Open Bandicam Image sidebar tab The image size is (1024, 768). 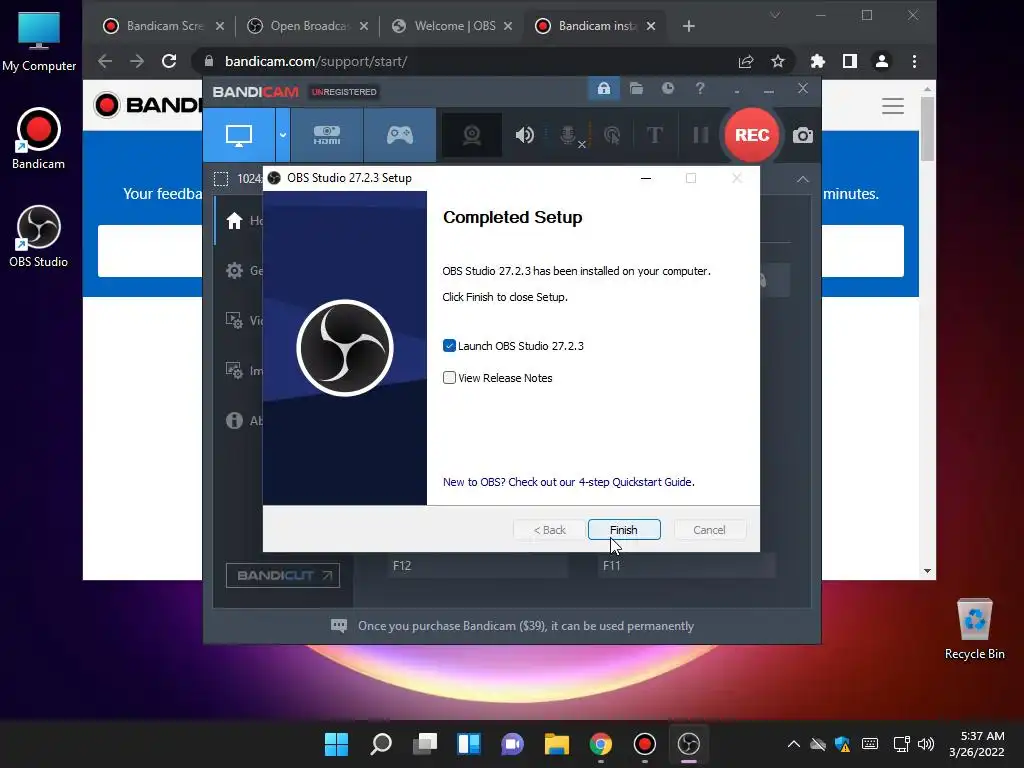[239, 370]
